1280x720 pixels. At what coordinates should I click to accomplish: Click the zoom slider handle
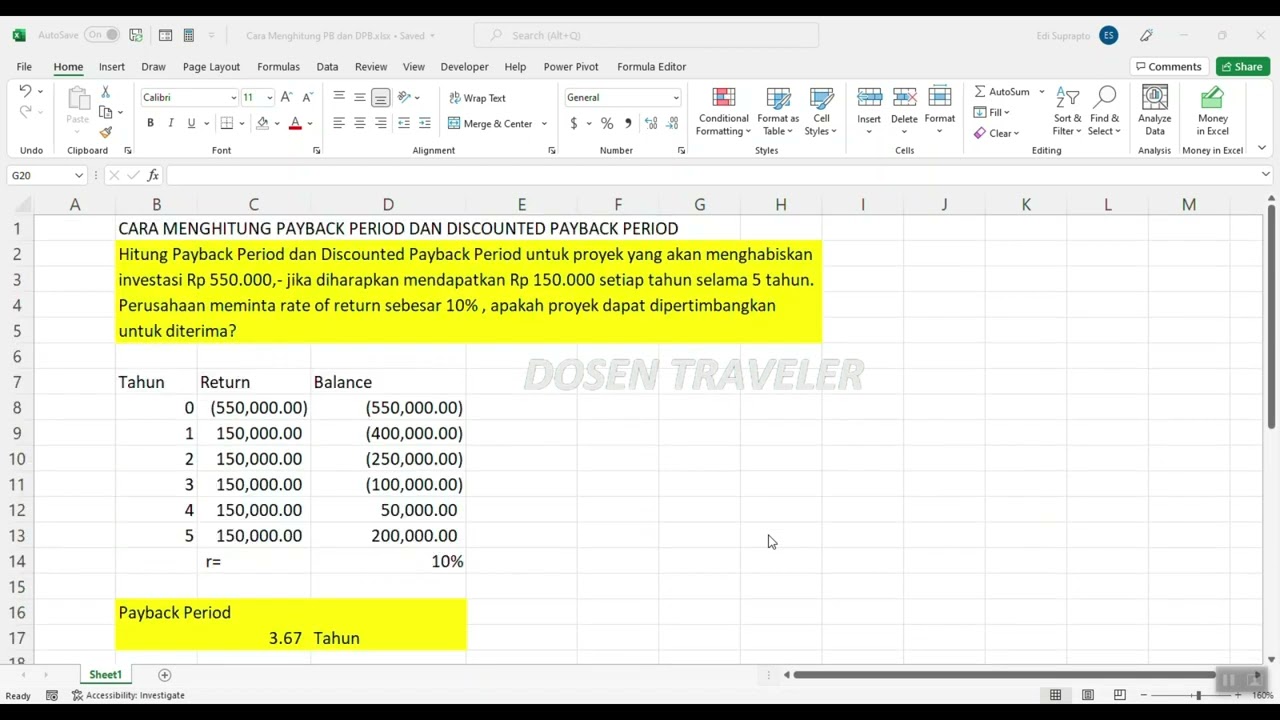pos(1198,695)
